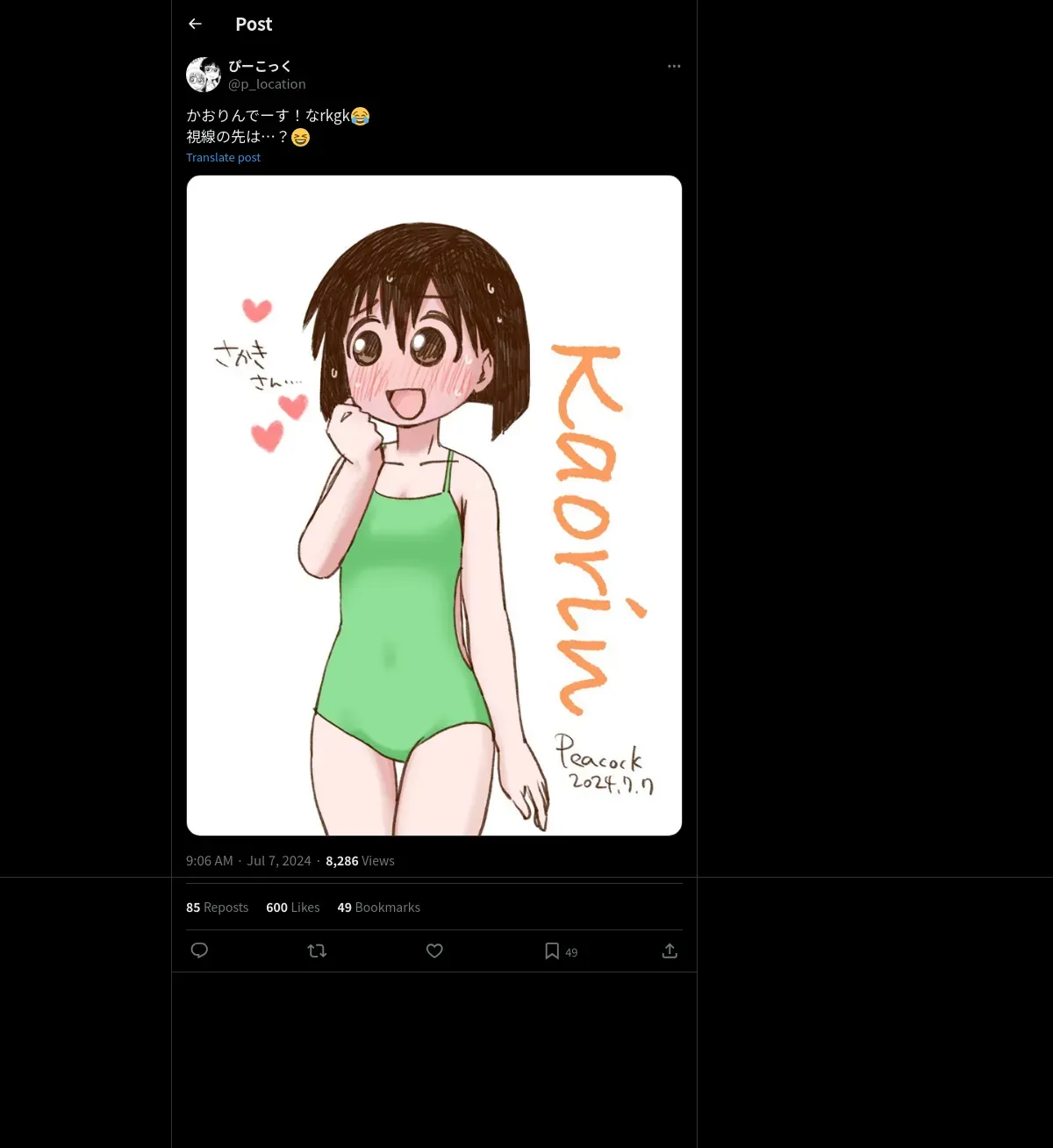Open the Kaorin illustration image
Screen dimensions: 1053x1148
pos(433,506)
